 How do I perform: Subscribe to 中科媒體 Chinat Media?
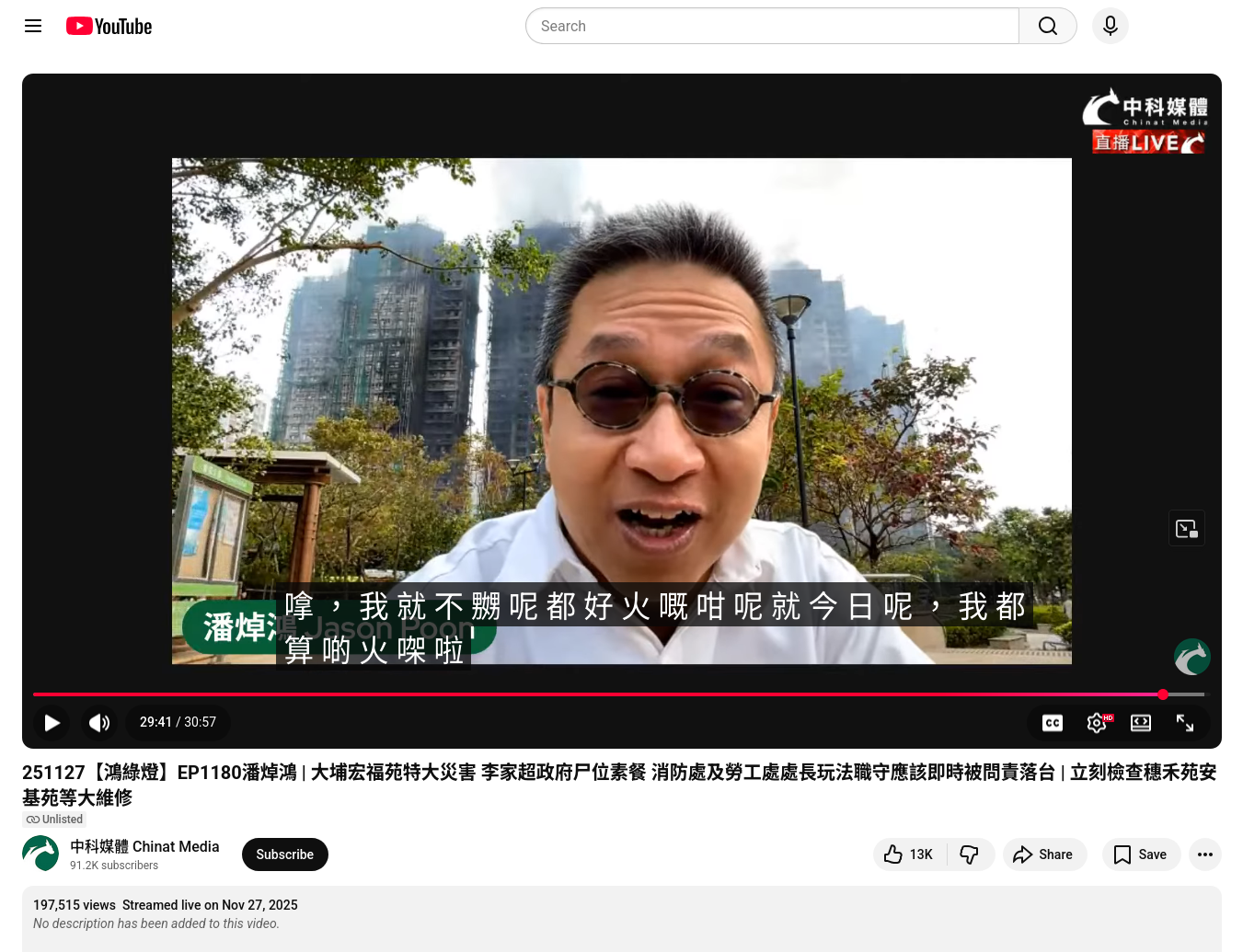284,855
